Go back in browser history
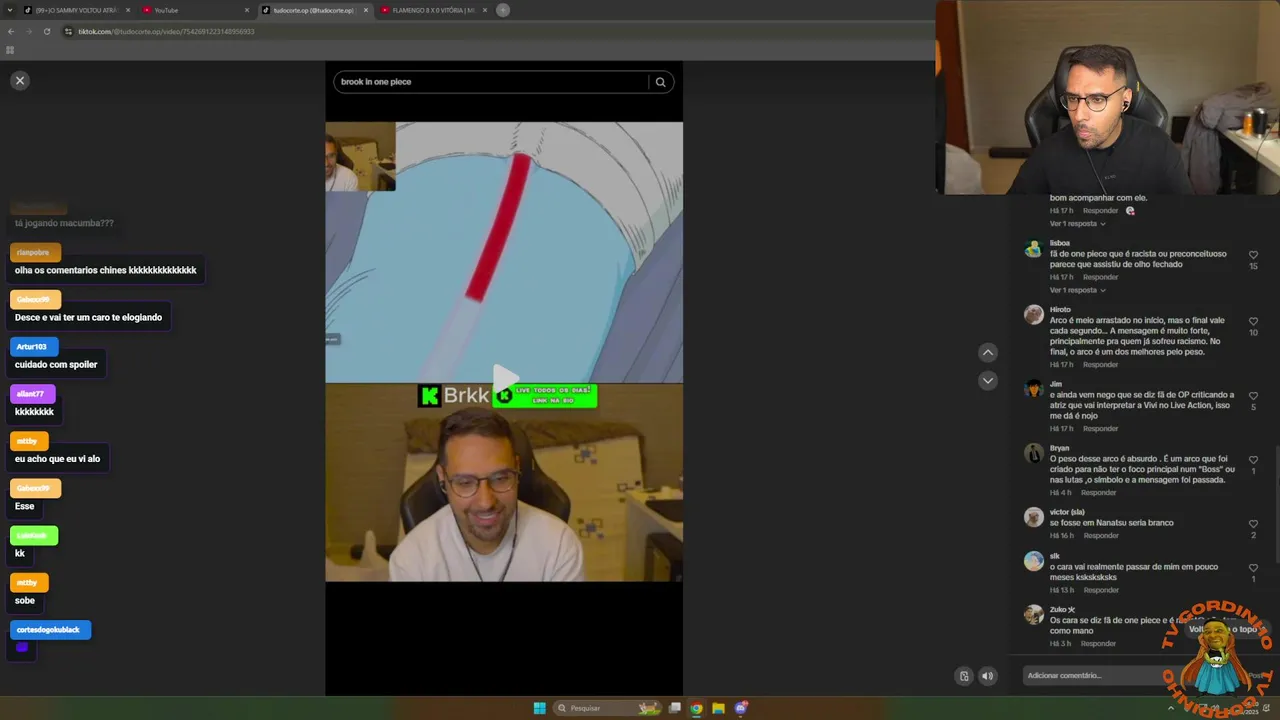Viewport: 1280px width, 720px height. [x=11, y=31]
